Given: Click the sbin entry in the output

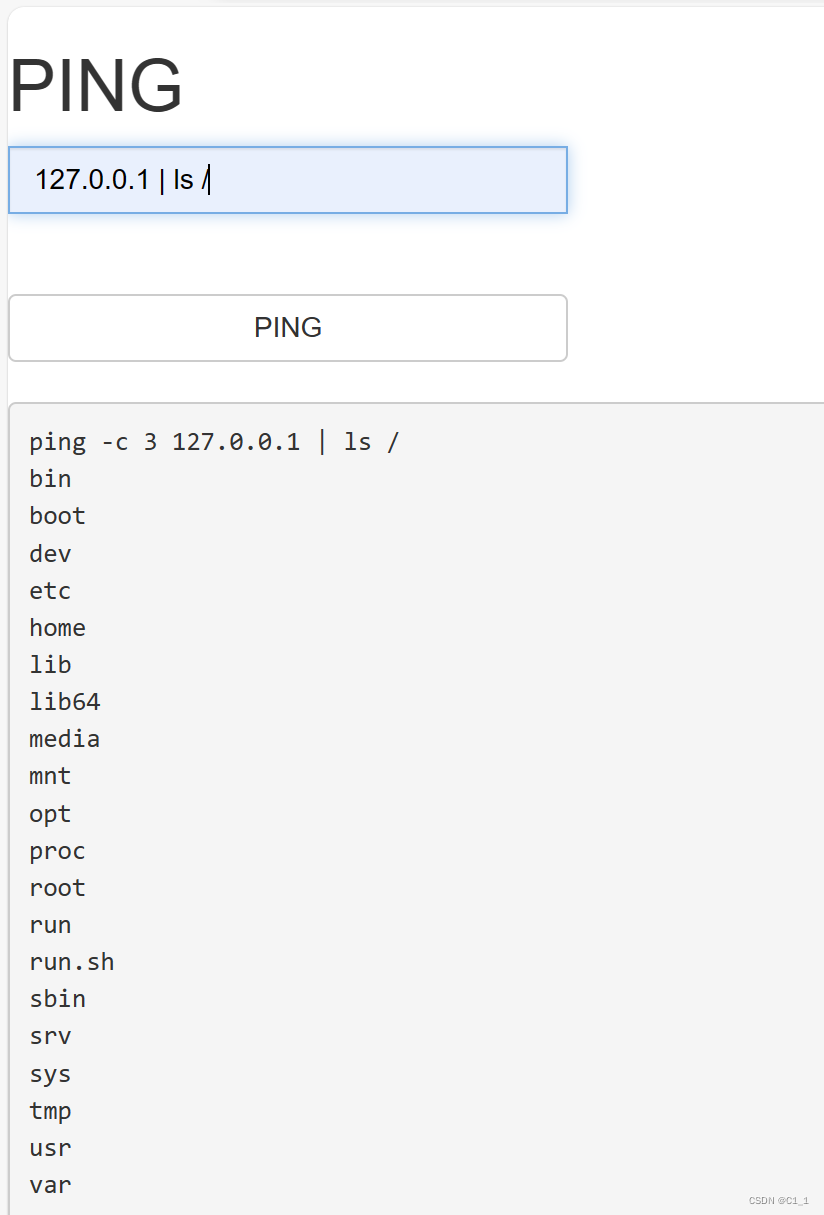Looking at the screenshot, I should [x=56, y=998].
